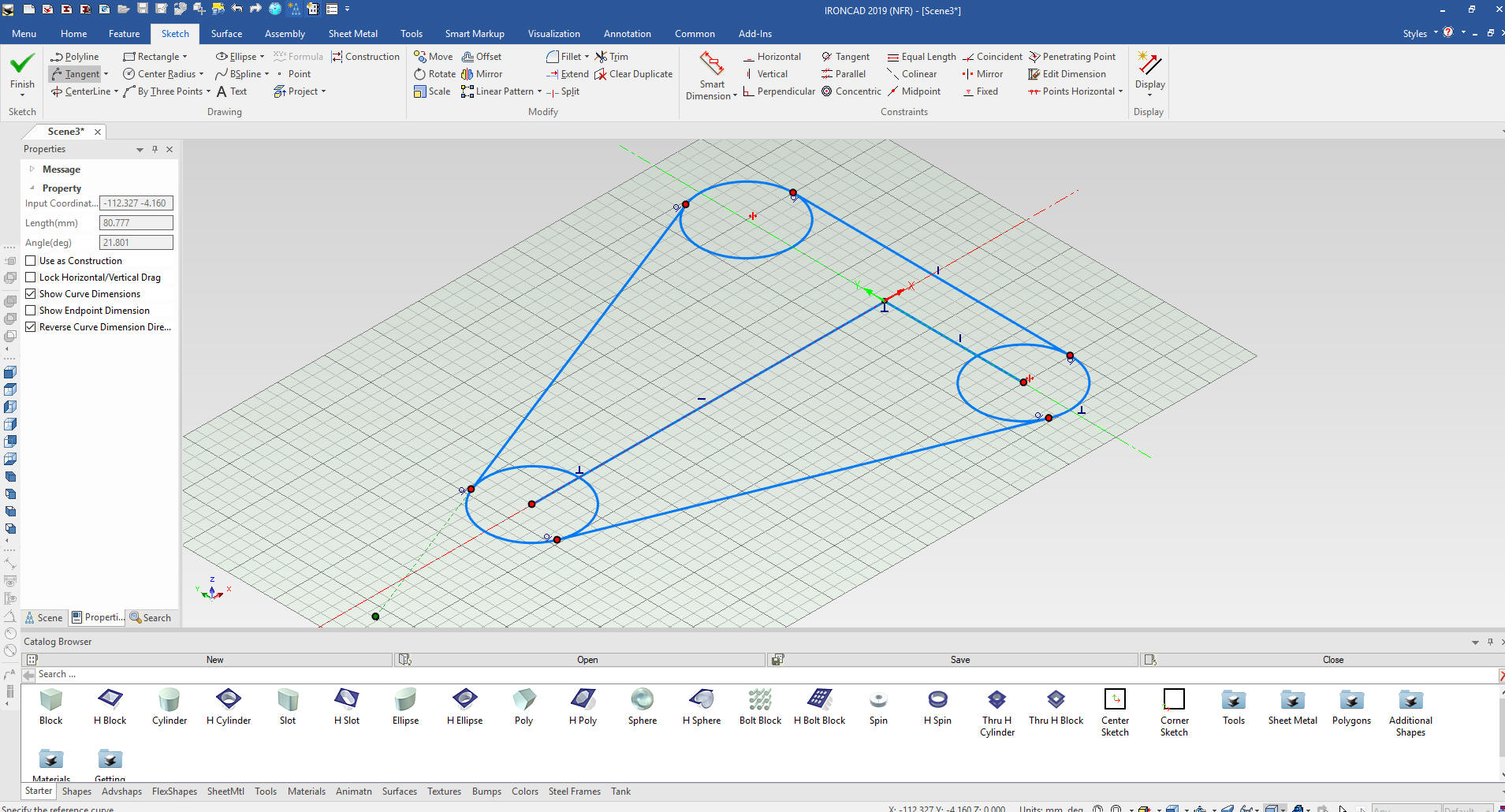The height and width of the screenshot is (812, 1505).
Task: Select the Smart Dimension tool
Action: (711, 76)
